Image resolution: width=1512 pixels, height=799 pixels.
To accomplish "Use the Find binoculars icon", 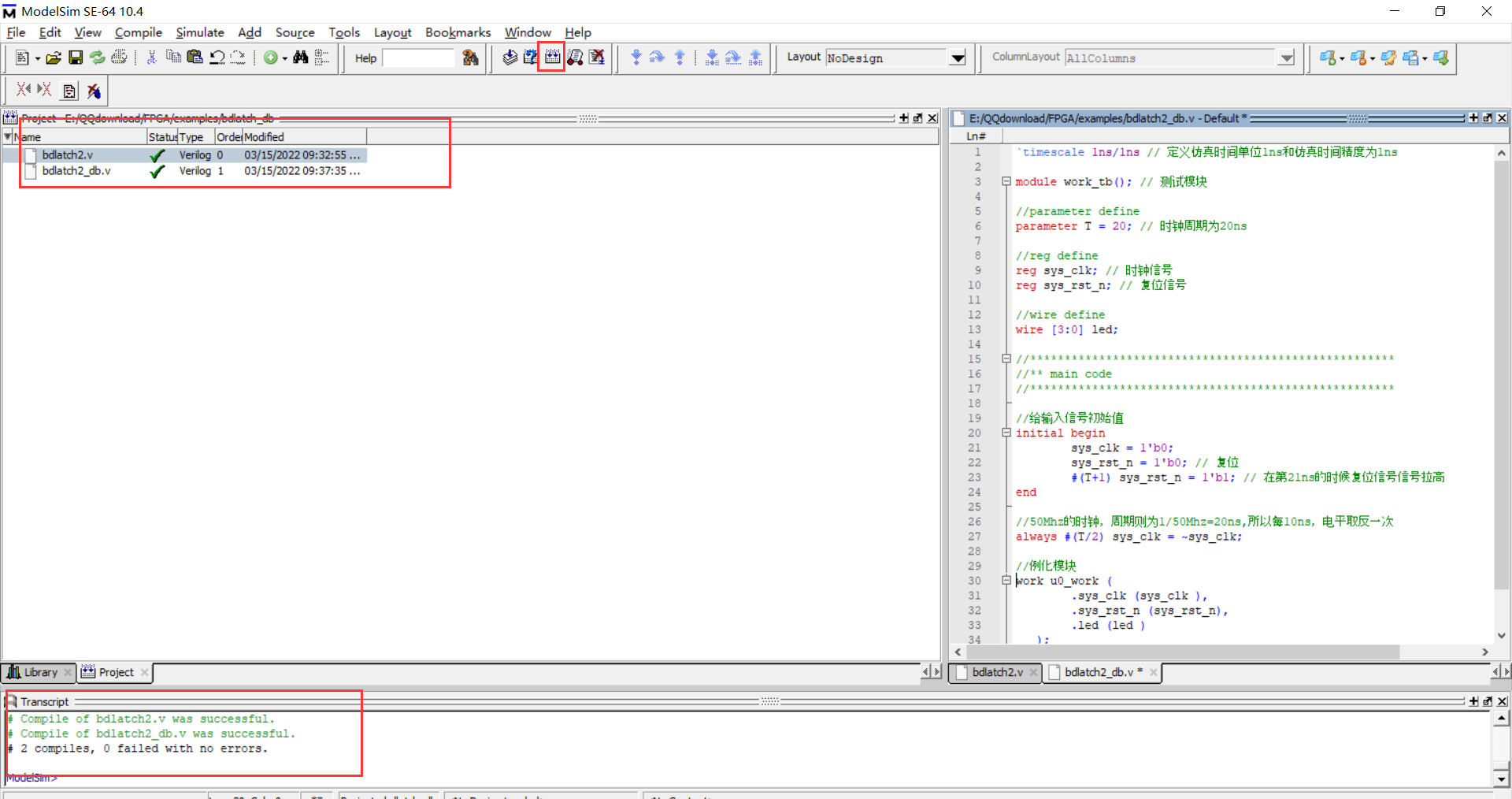I will 300,58.
